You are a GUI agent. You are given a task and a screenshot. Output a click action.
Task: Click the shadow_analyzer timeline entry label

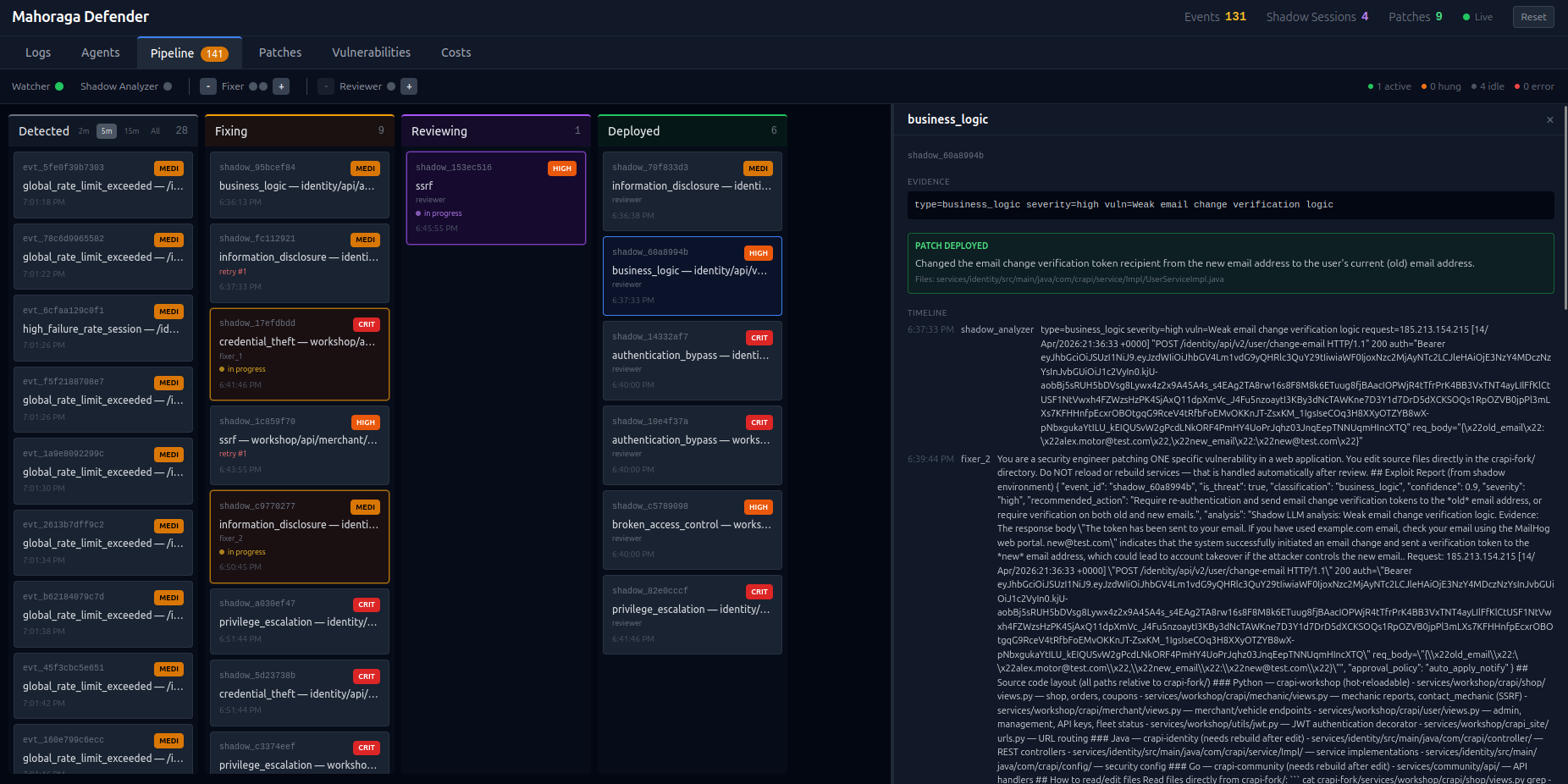point(997,329)
